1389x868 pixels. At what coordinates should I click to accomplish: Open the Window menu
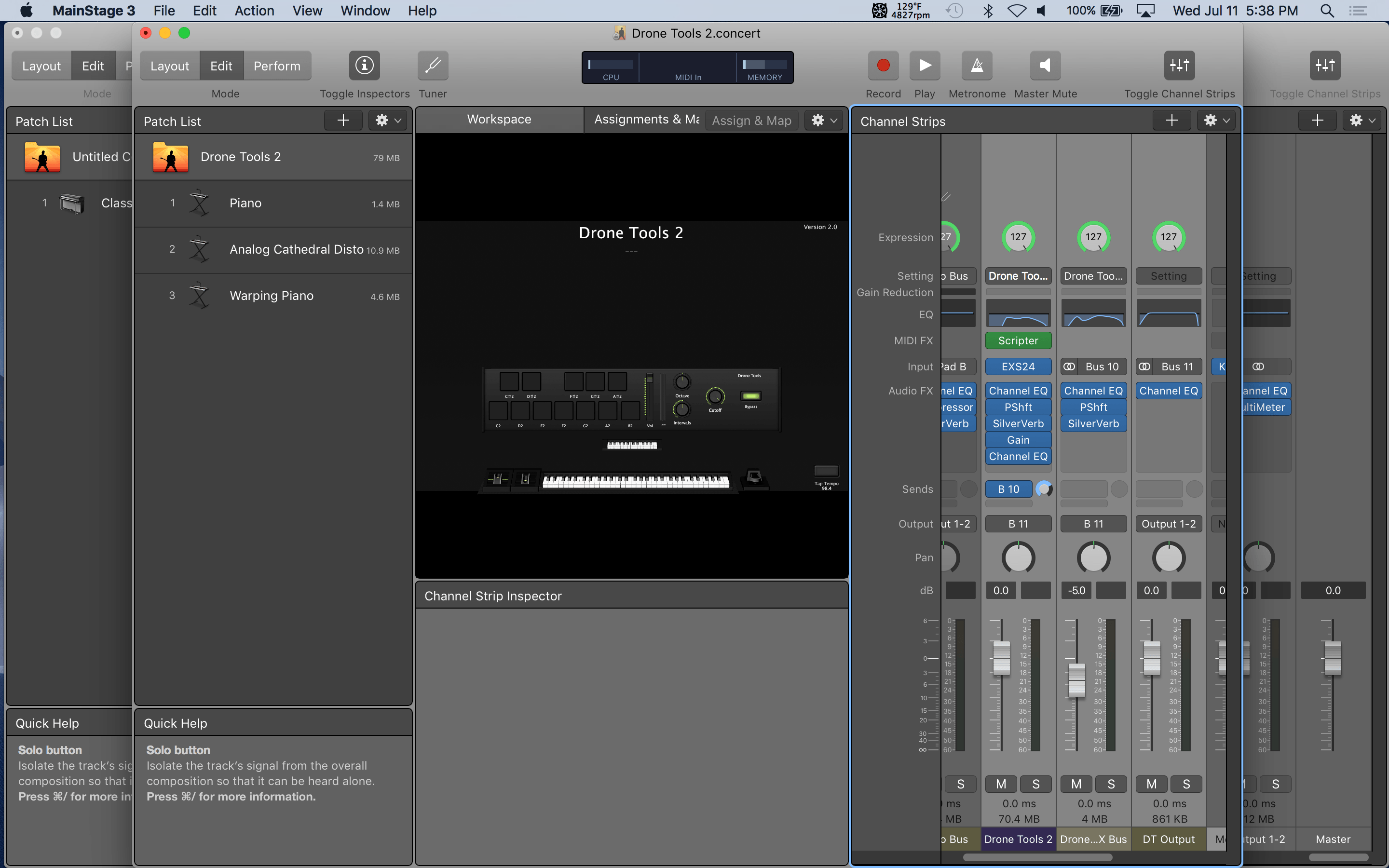(x=365, y=11)
